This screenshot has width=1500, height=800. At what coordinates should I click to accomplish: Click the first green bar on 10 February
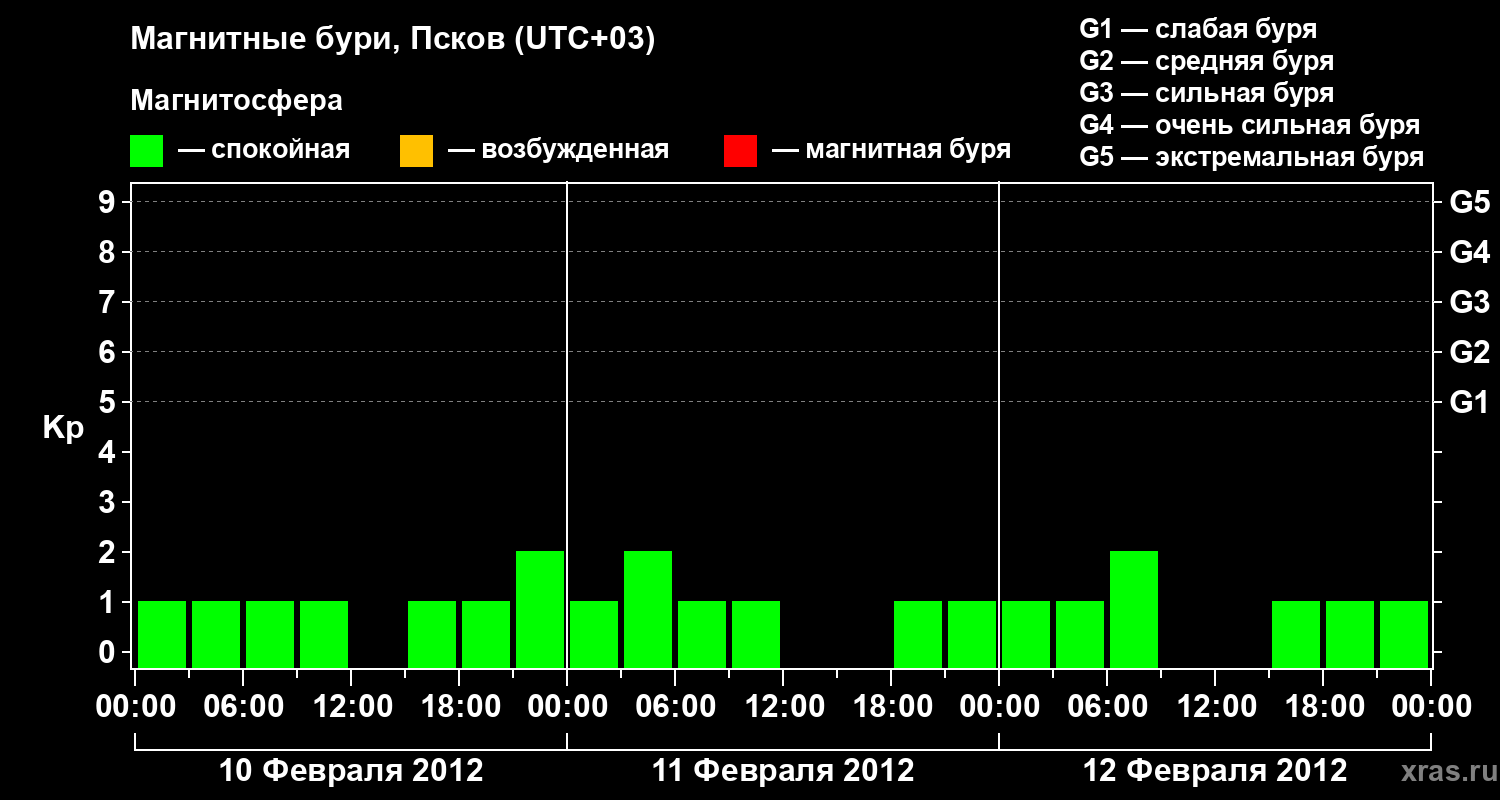coord(162,634)
